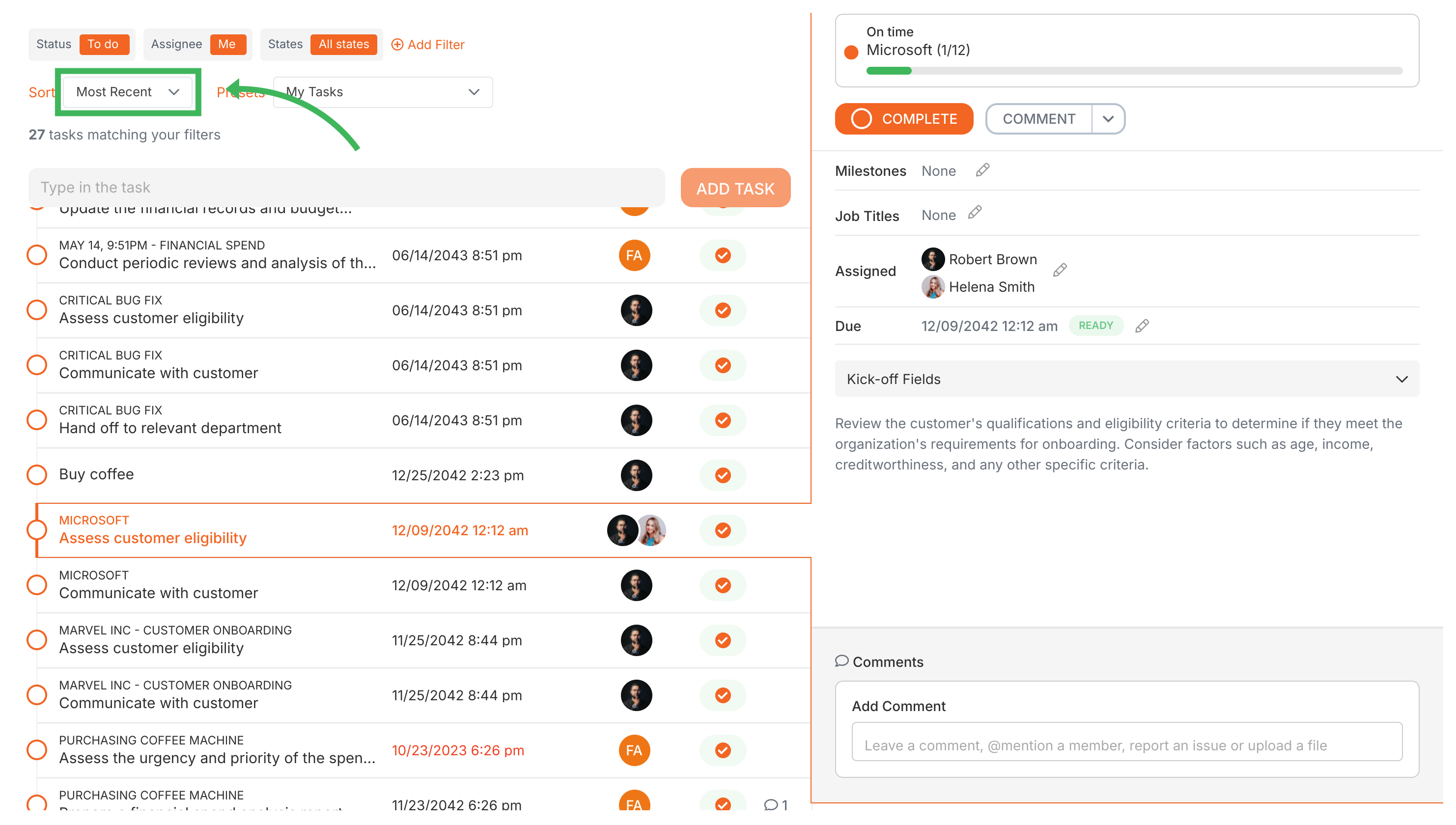Click the Add Task button
The width and height of the screenshot is (1456, 825).
[735, 188]
